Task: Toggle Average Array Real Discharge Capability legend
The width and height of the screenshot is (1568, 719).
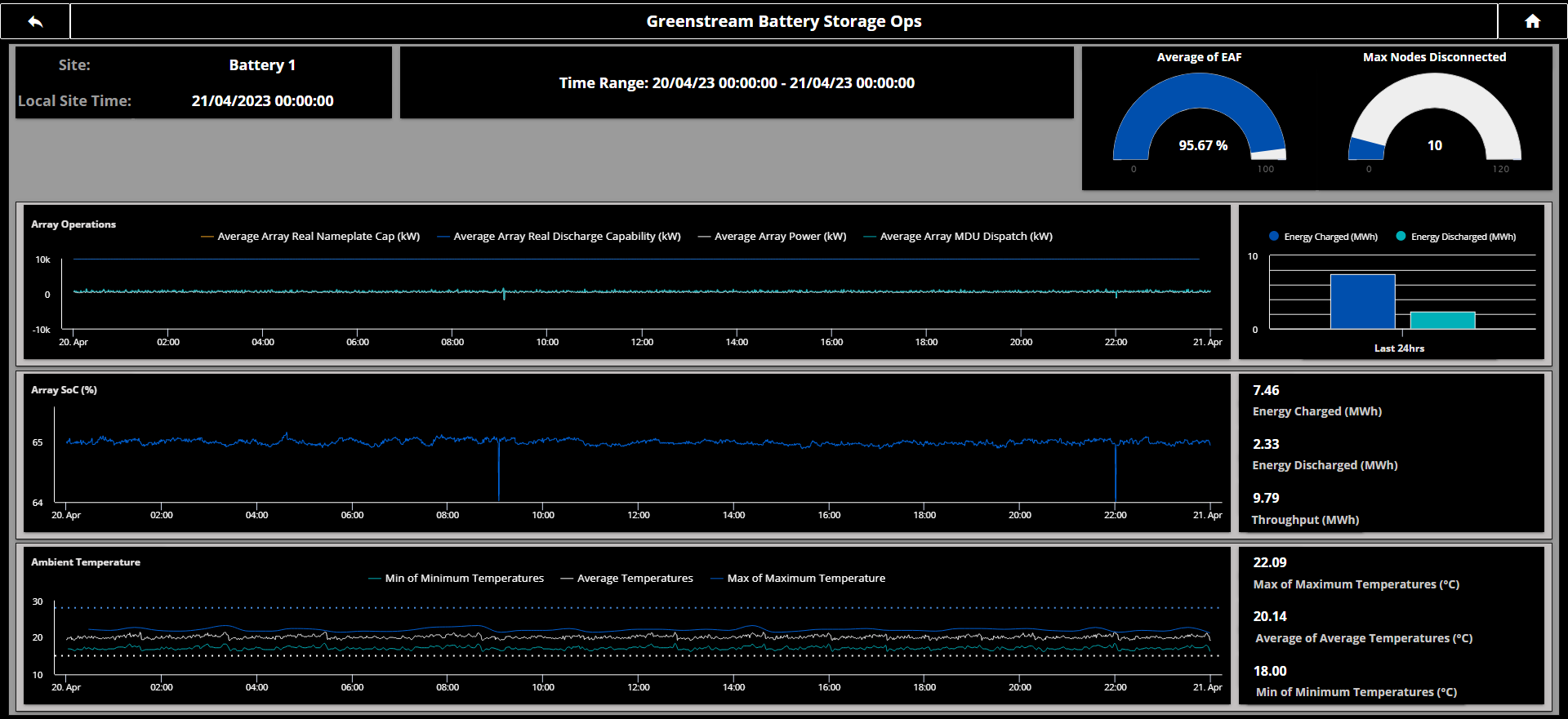Action: (559, 237)
